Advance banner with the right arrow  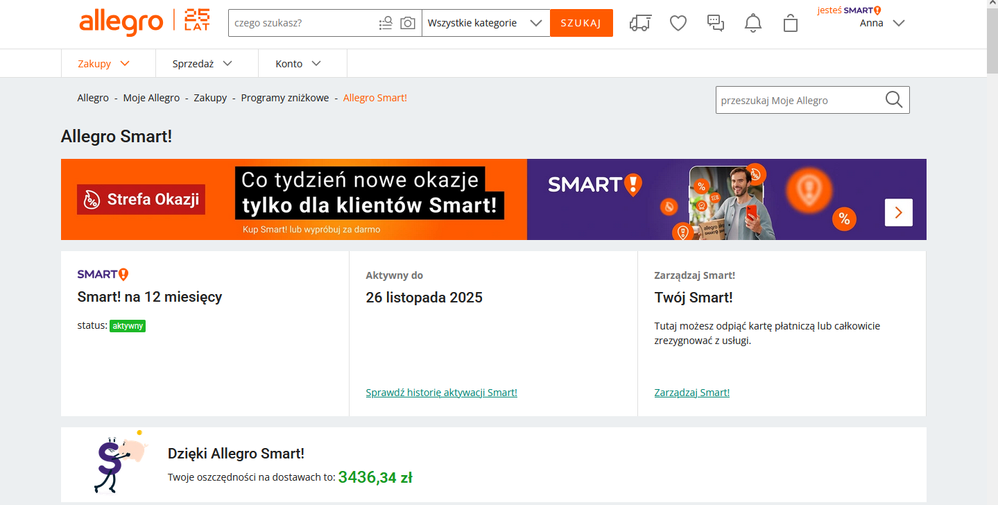[898, 213]
